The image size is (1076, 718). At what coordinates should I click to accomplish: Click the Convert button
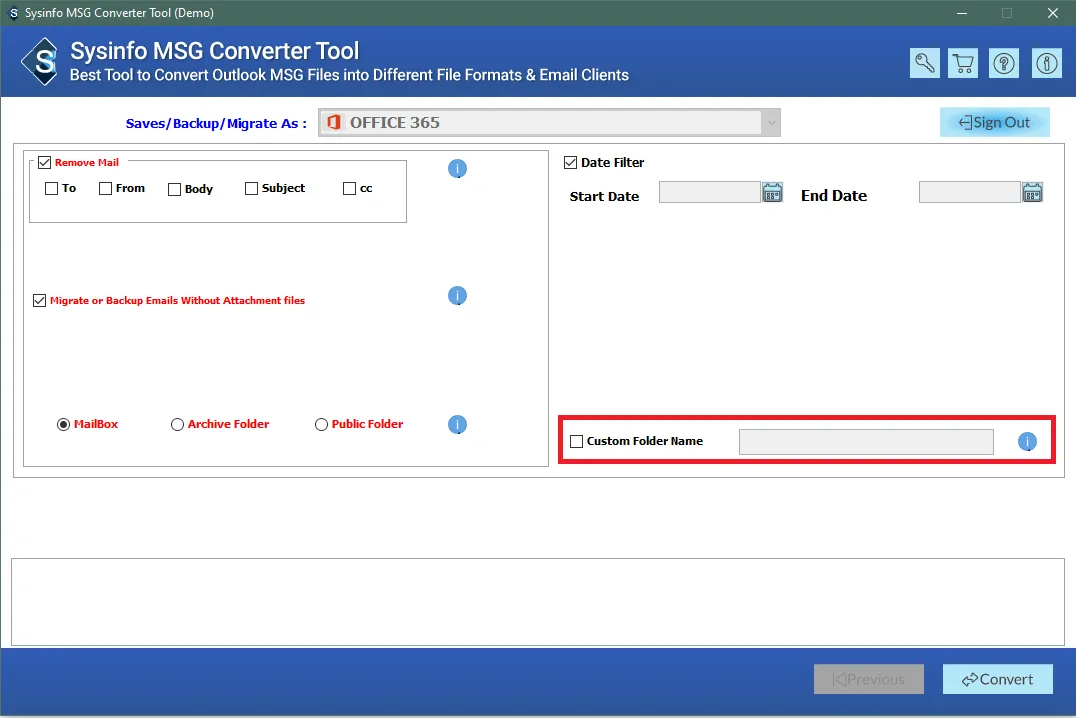tap(997, 679)
